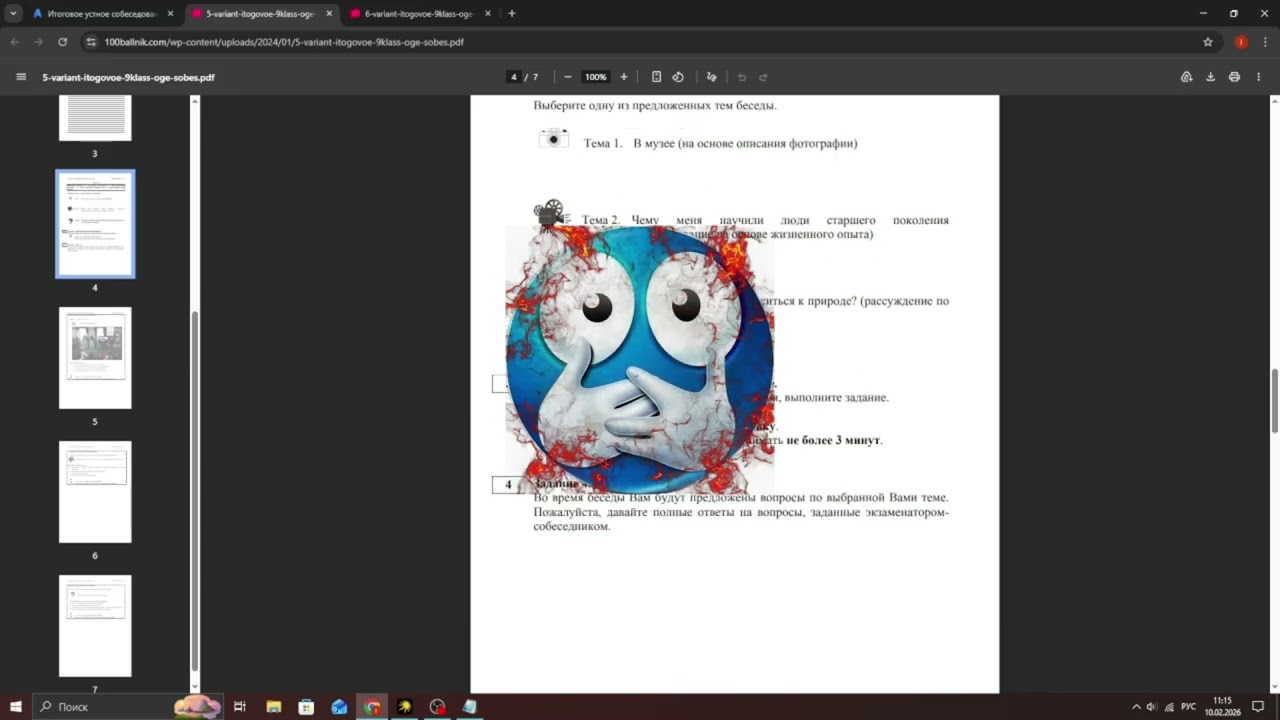Open page 3 thumbnail
The image size is (1280, 720).
(x=95, y=118)
